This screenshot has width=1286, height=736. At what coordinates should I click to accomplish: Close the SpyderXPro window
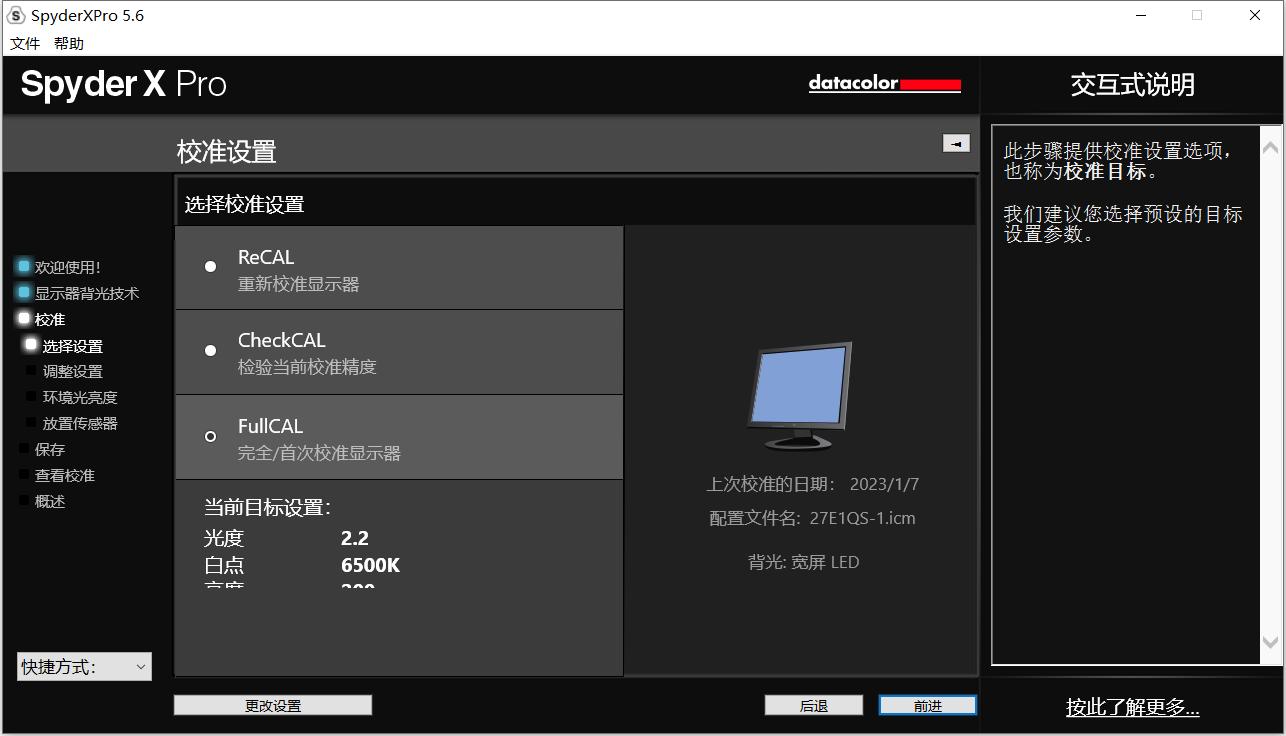tap(1255, 15)
